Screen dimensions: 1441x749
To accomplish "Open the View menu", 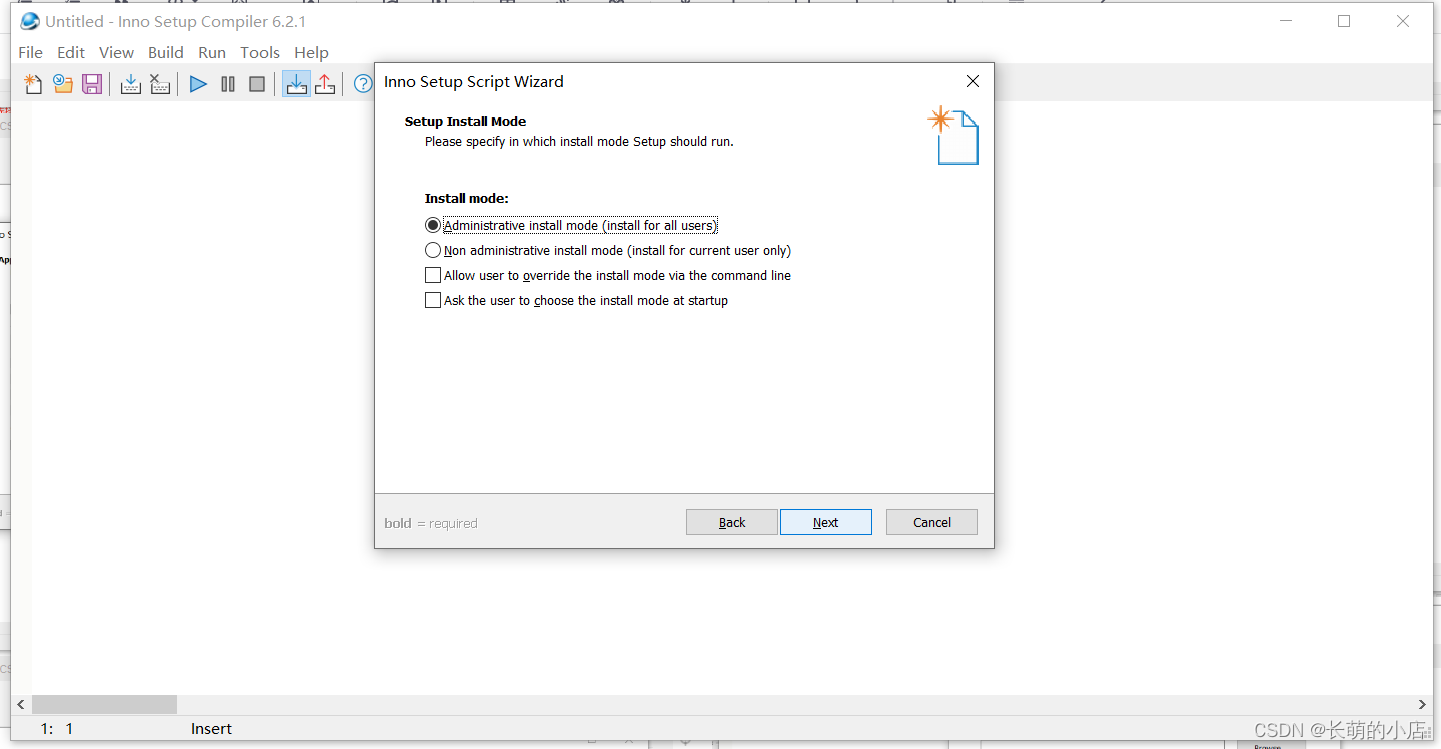I will pos(116,52).
